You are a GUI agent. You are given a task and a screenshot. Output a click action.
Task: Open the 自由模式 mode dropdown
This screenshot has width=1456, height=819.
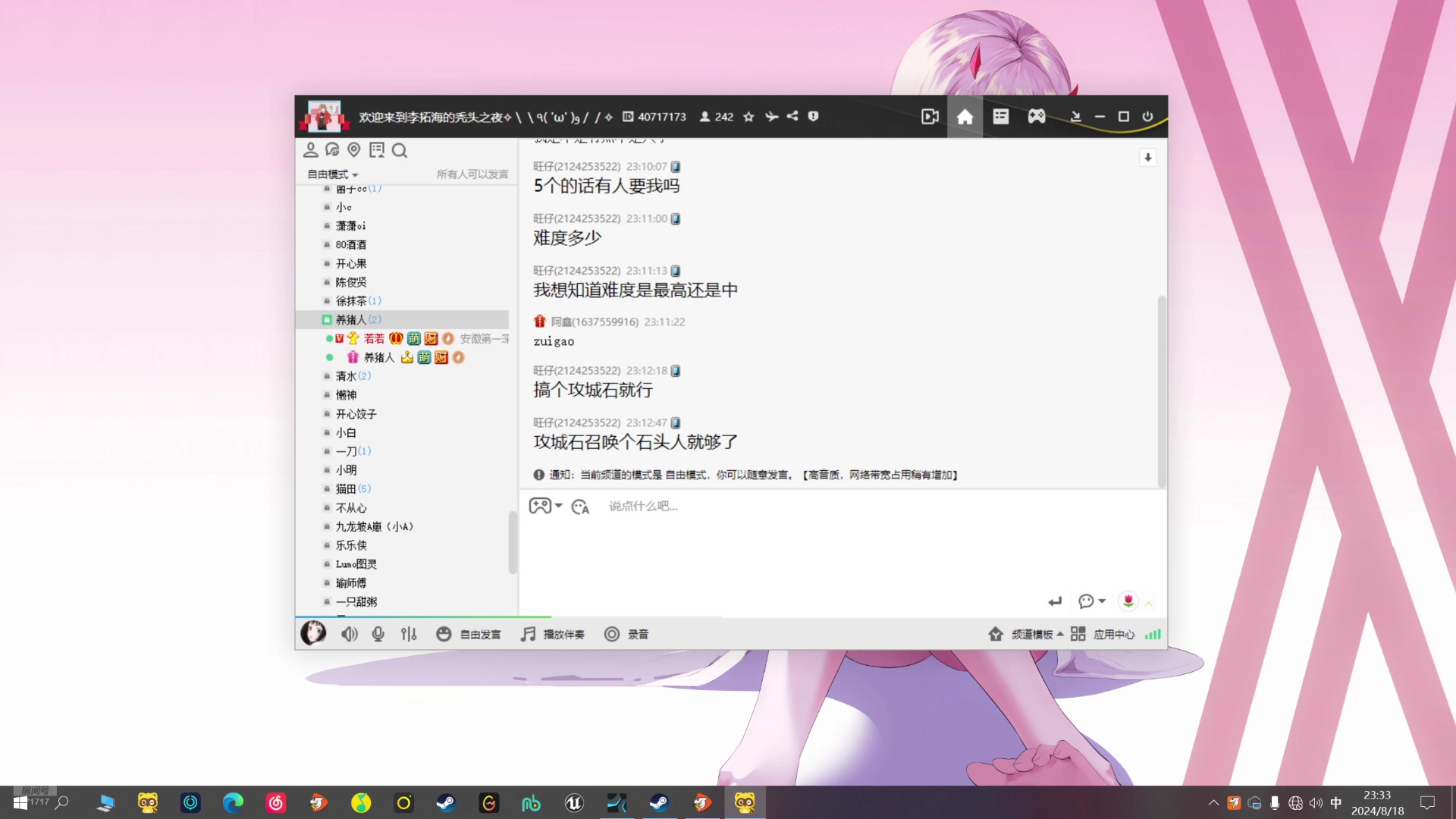[332, 174]
